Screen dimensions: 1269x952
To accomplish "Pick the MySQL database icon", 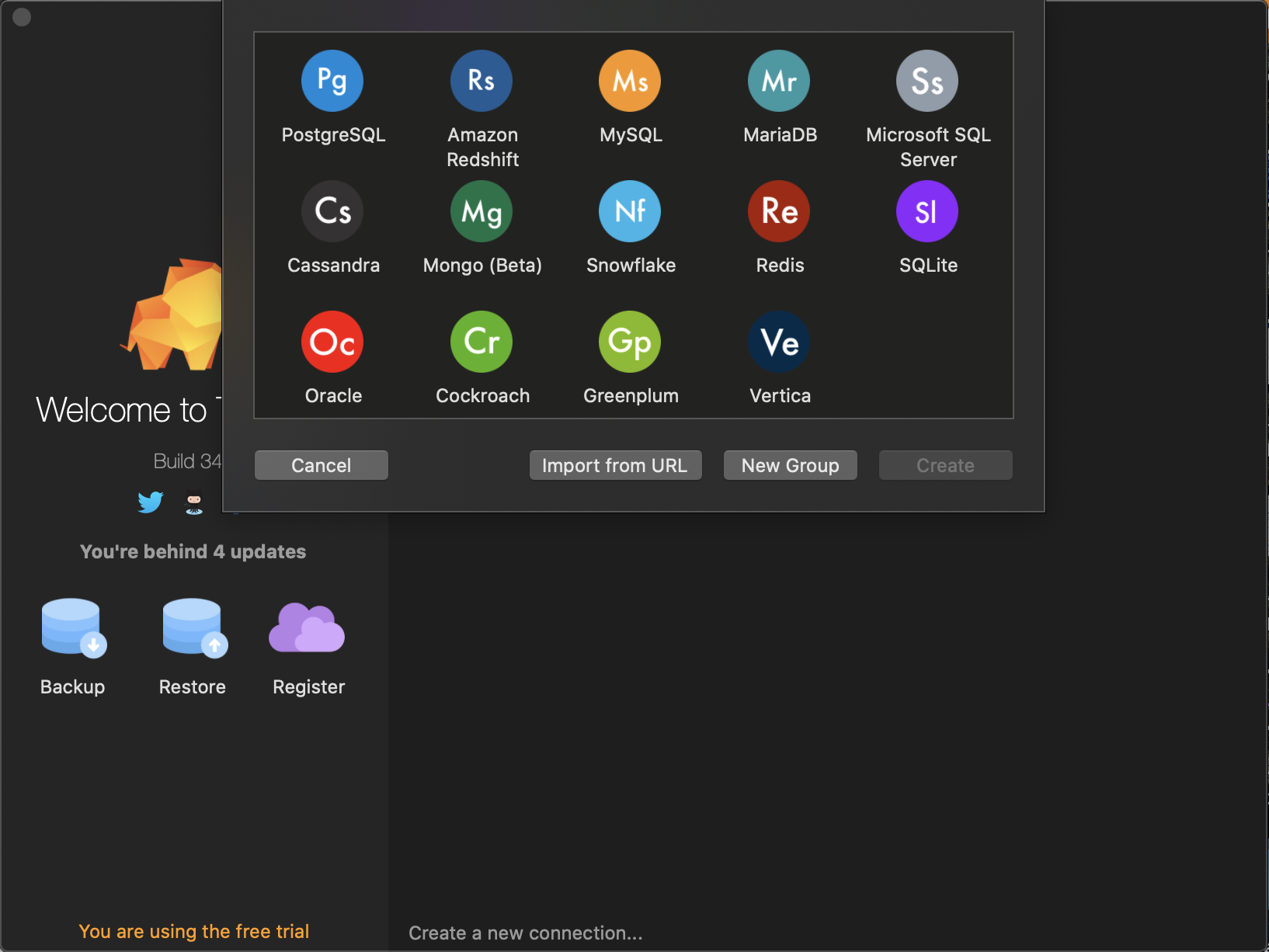I will click(x=630, y=81).
